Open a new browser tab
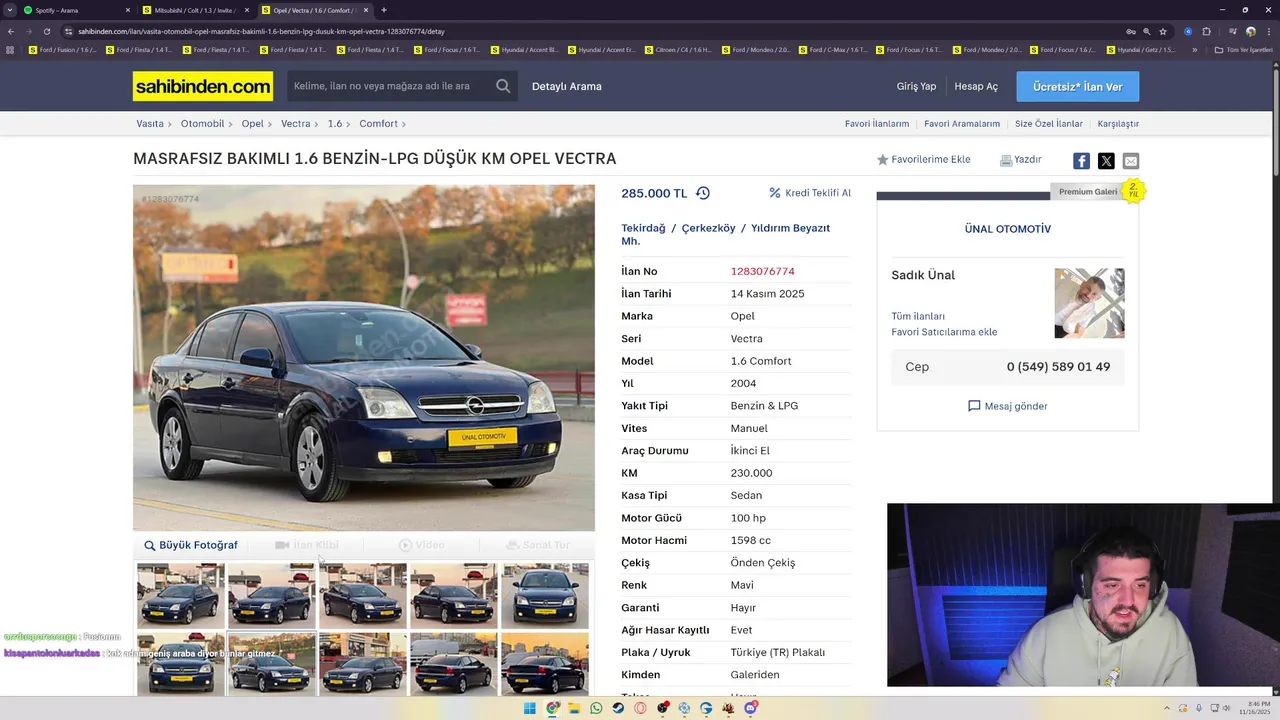 click(x=384, y=10)
